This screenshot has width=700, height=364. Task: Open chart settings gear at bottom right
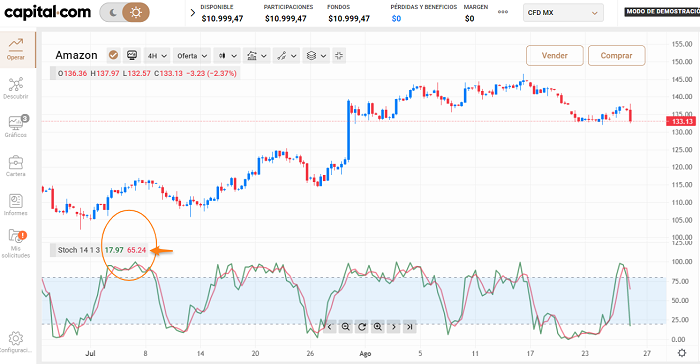(682, 353)
